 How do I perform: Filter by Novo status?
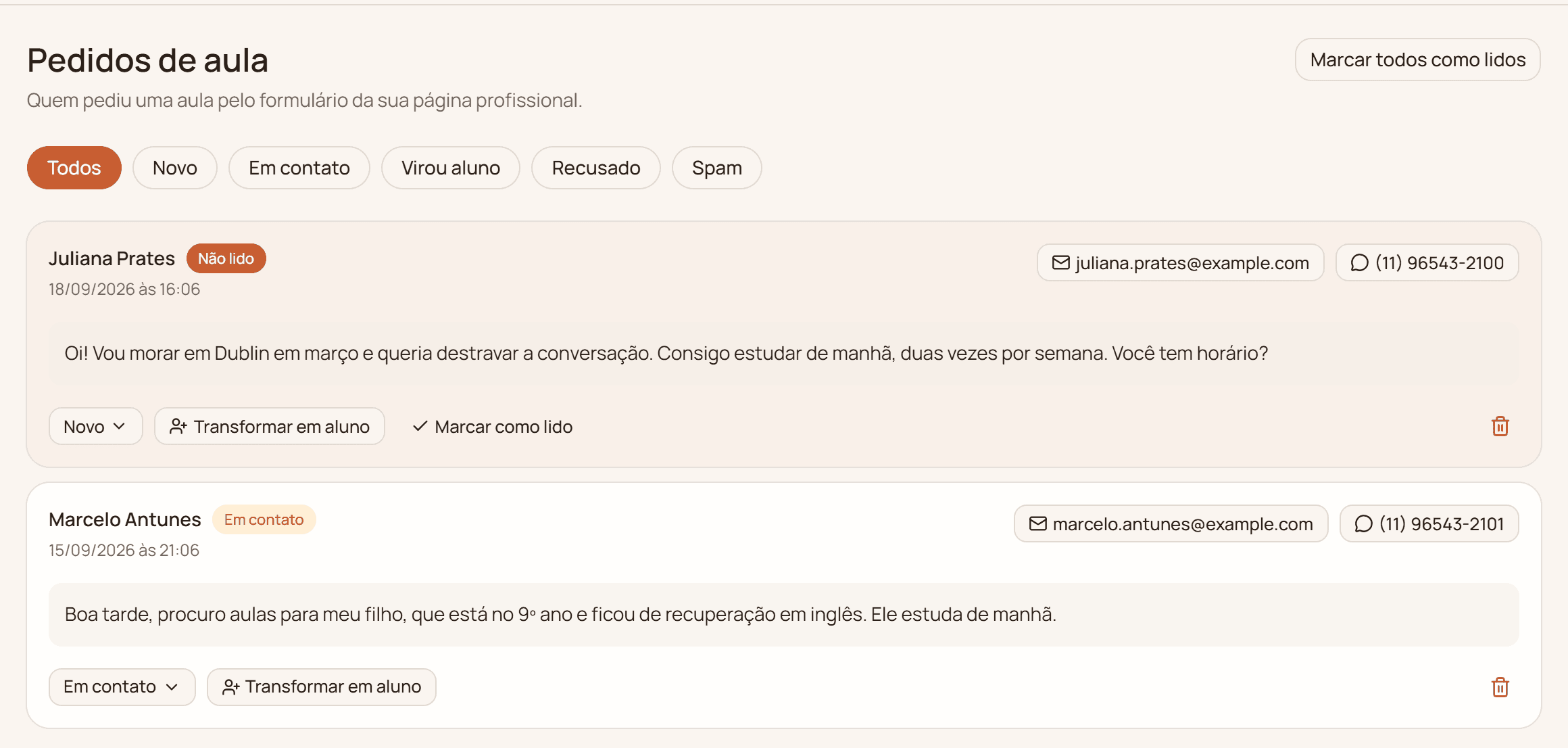click(x=174, y=168)
